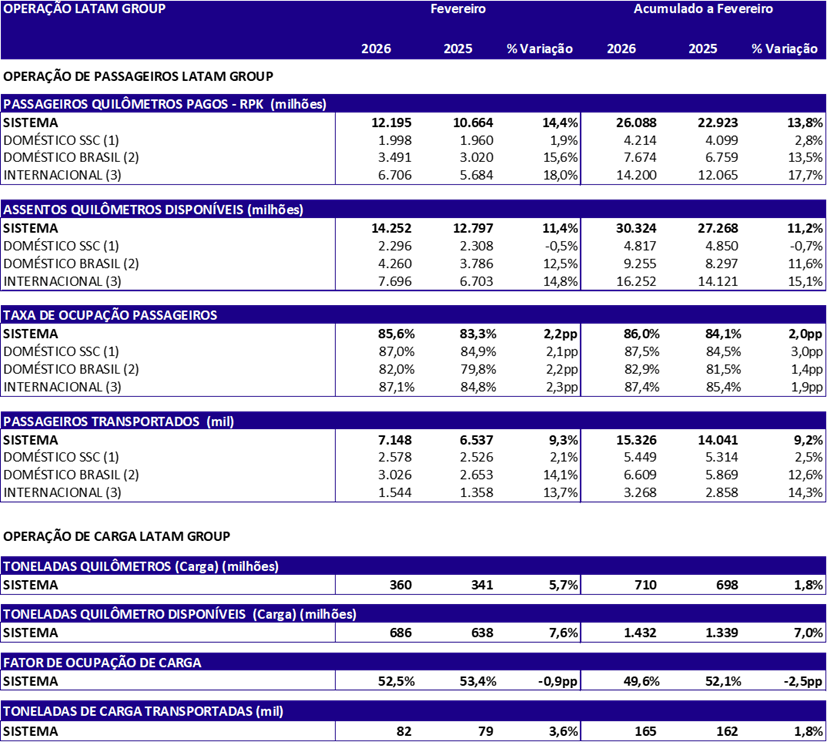827x742 pixels.
Task: Select the Passageiros Transportados (mil) header
Action: click(x=118, y=422)
